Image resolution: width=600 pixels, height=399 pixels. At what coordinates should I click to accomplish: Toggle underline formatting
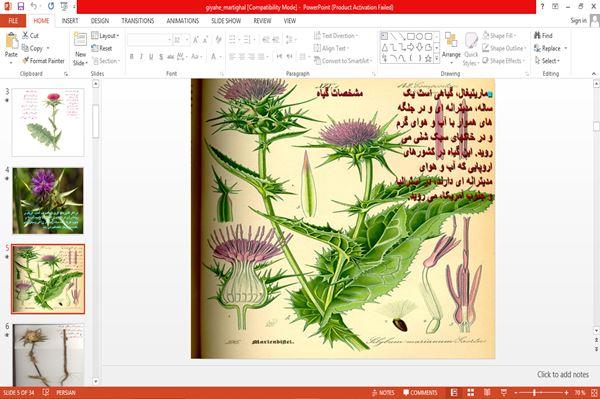[151, 57]
